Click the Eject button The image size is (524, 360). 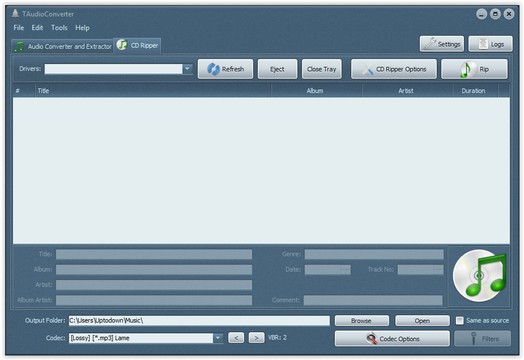[x=277, y=69]
